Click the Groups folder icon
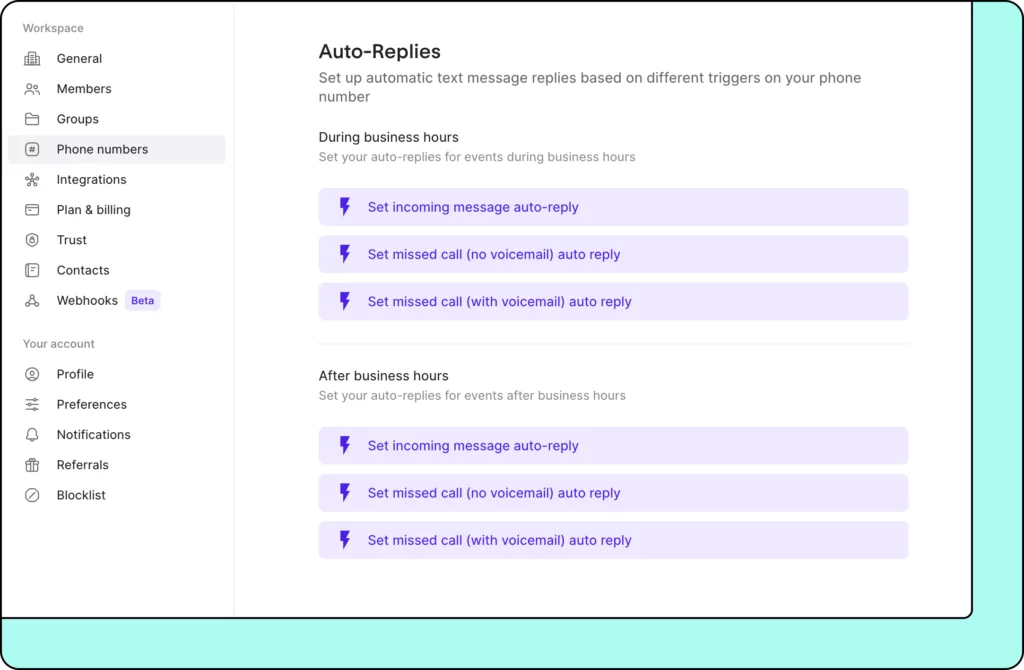 [33, 119]
